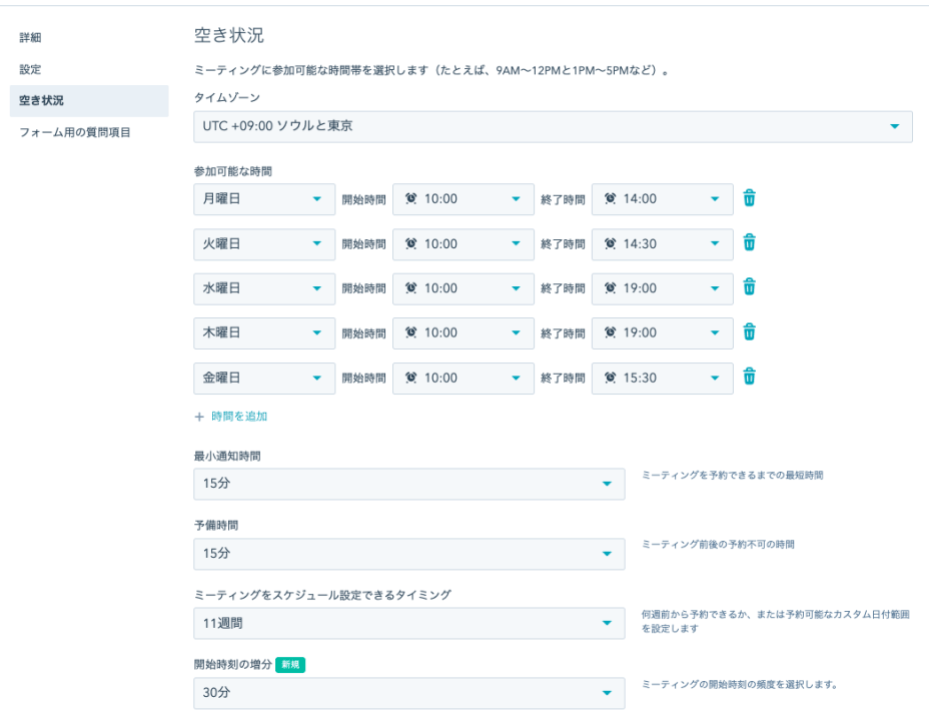Switch to the 詳細 section
This screenshot has width=929, height=720.
[x=31, y=38]
